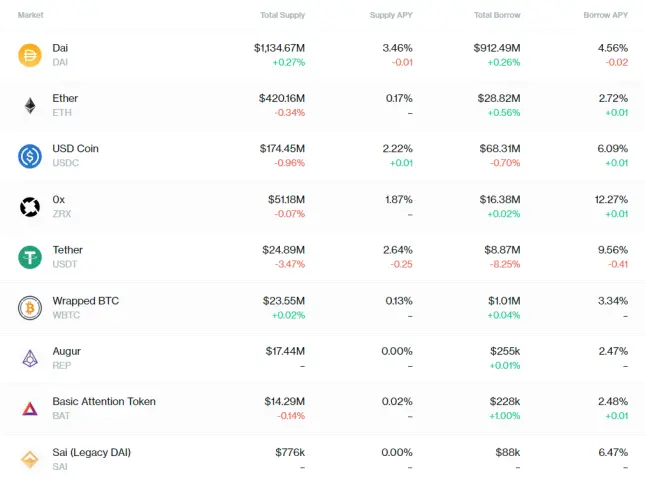Click the $1,134.67M total supply value
The width and height of the screenshot is (645, 479).
click(279, 48)
